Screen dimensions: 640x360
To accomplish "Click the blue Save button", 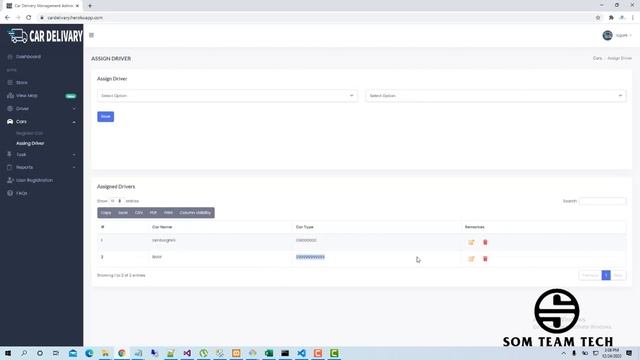I will [106, 117].
